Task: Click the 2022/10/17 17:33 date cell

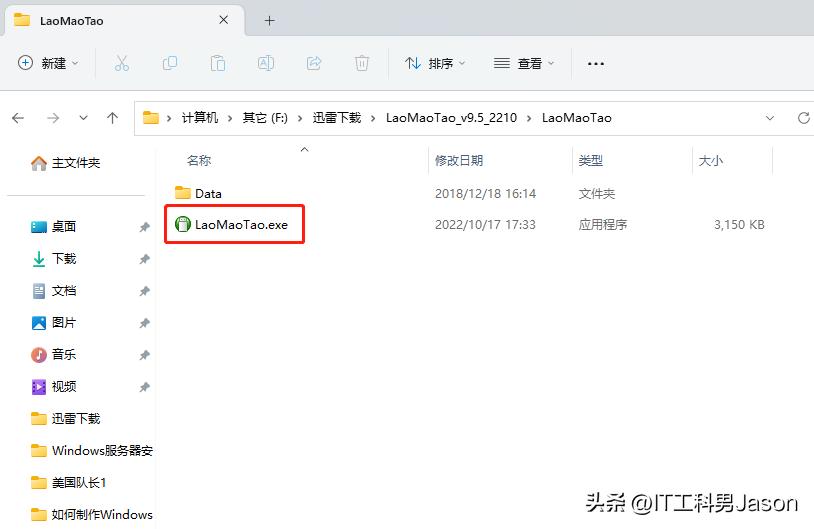Action: pyautogui.click(x=485, y=225)
